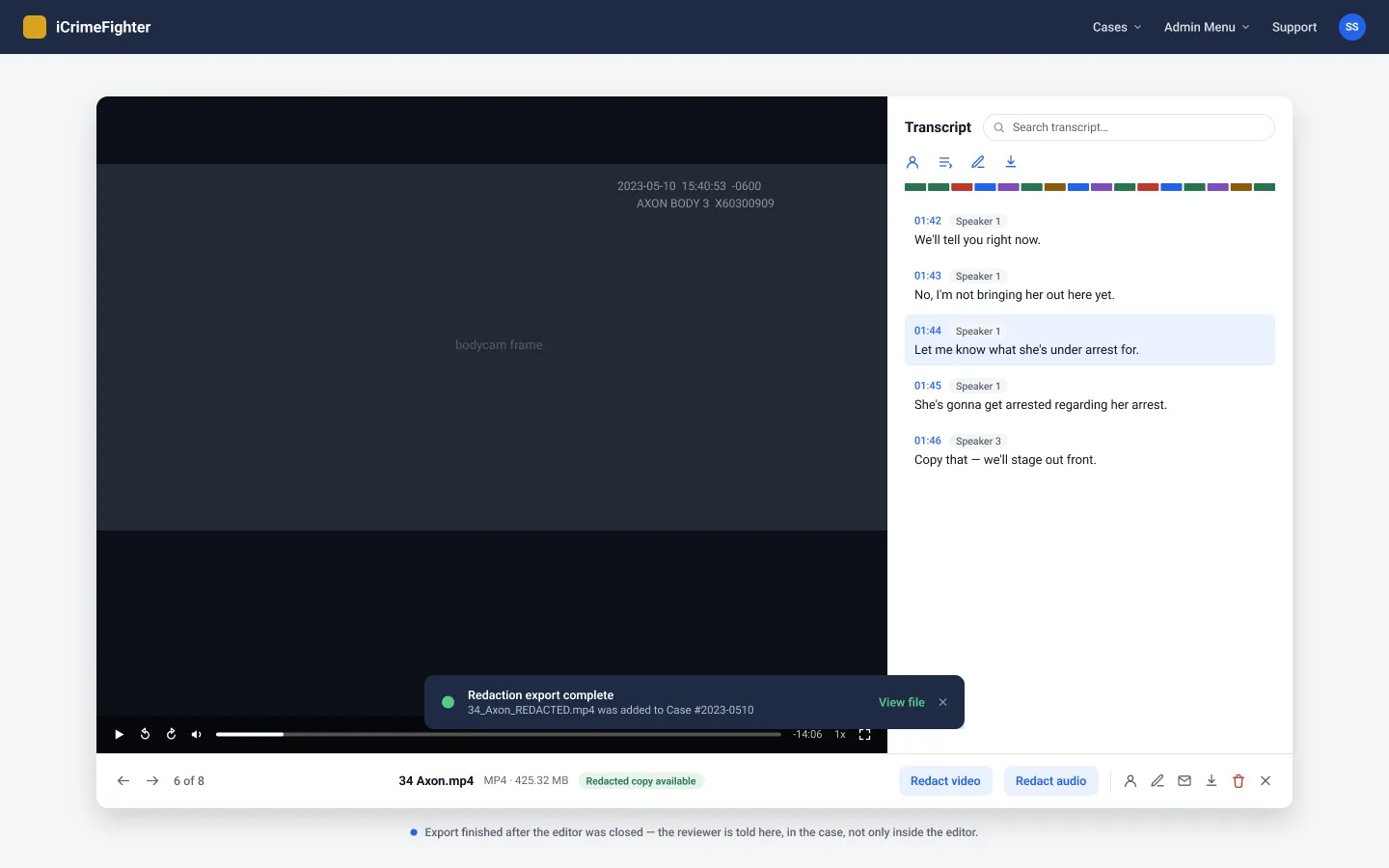Click Redact video button
Screen dimensions: 1389x868
click(x=945, y=781)
